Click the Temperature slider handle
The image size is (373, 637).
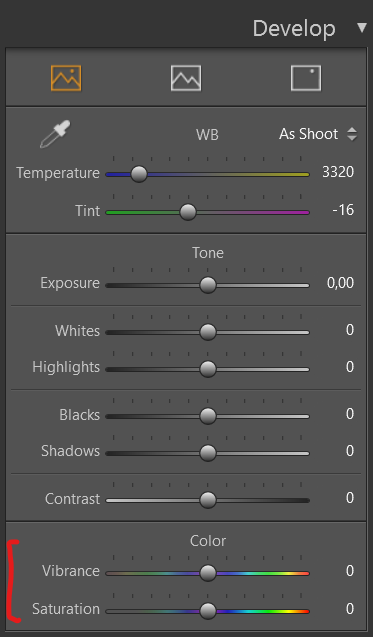click(x=139, y=174)
